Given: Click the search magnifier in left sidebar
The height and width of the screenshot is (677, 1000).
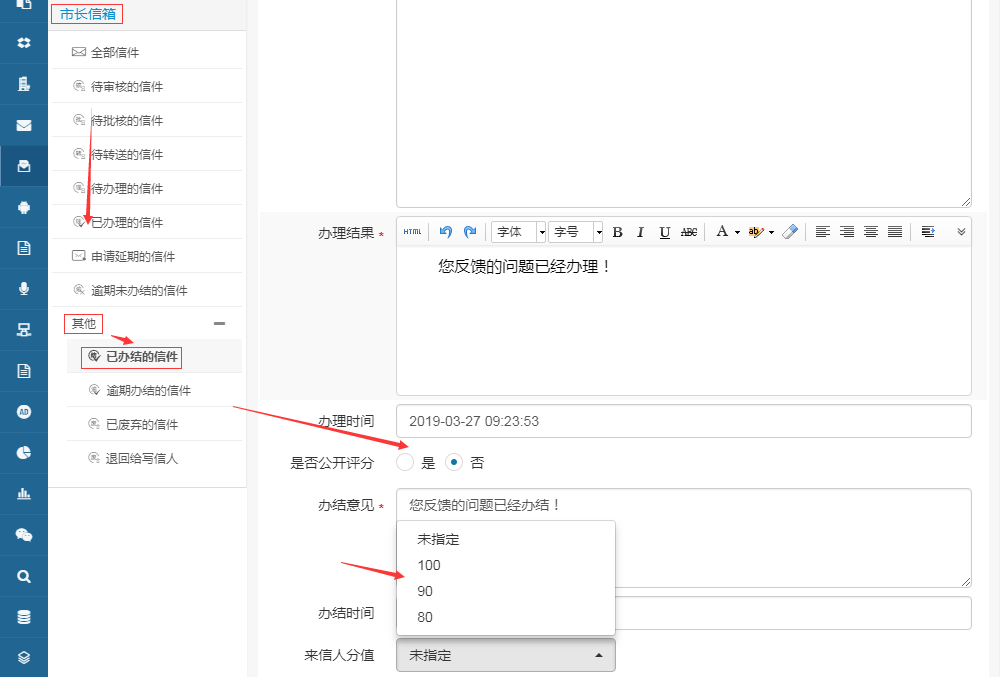Looking at the screenshot, I should click(24, 576).
